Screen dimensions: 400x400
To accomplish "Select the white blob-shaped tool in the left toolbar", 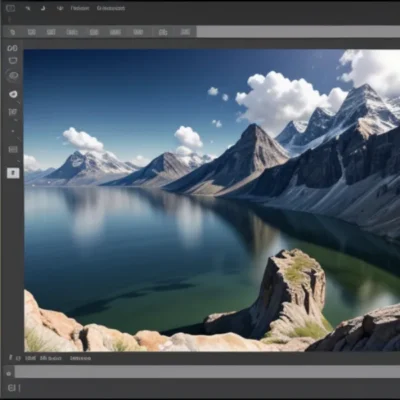I will [x=13, y=94].
